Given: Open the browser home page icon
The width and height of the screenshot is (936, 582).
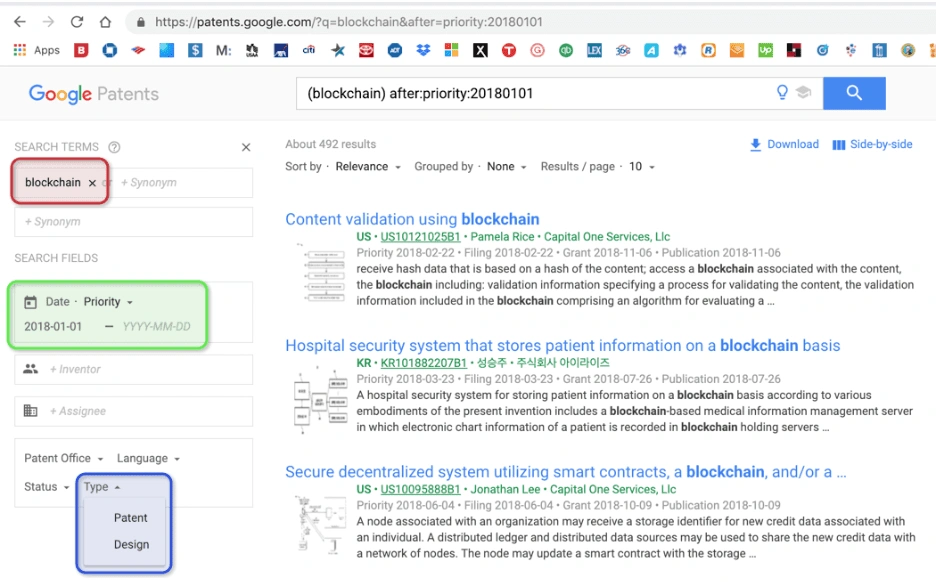Looking at the screenshot, I should (x=106, y=22).
